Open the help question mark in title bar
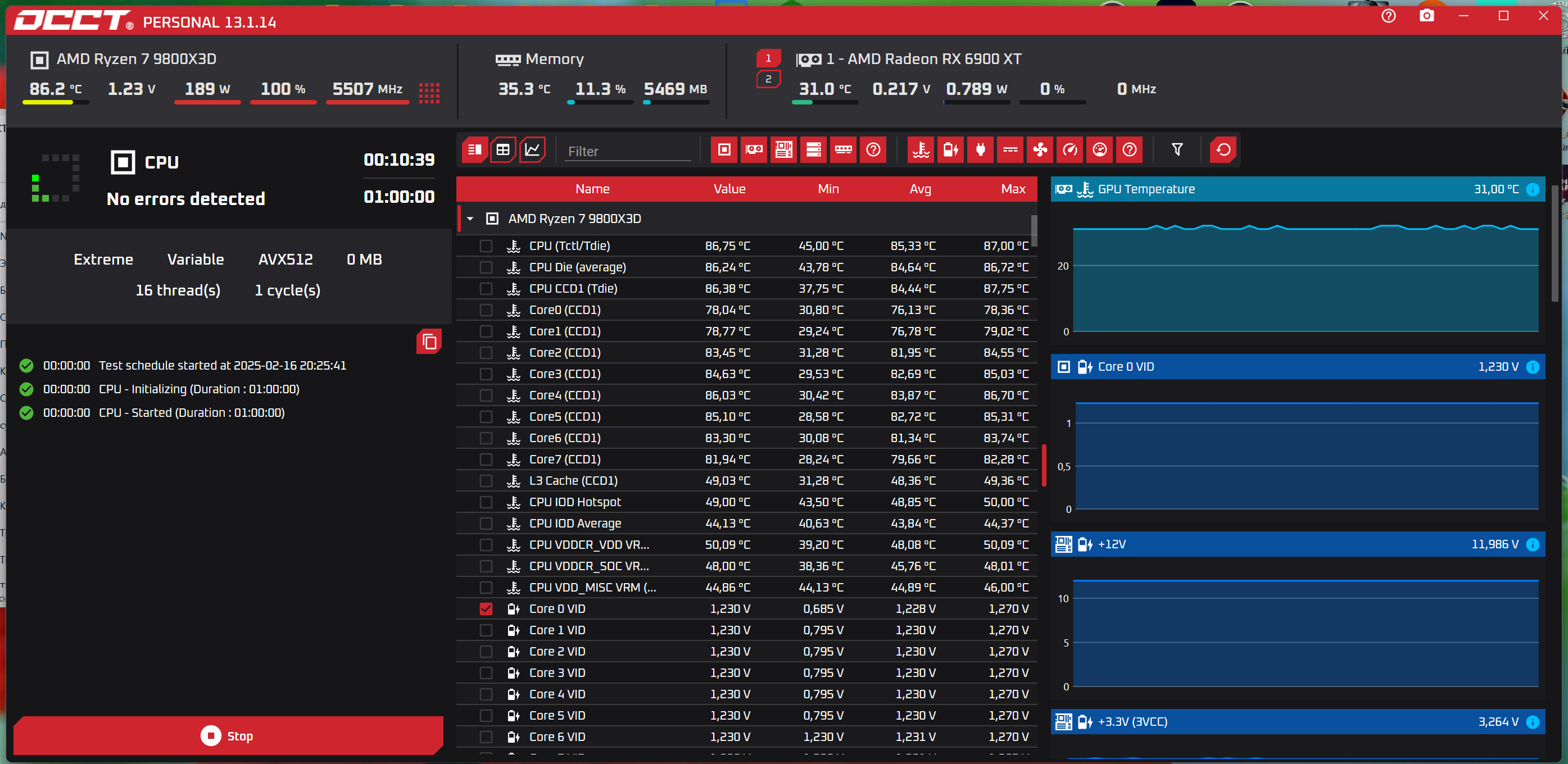Screen dimensions: 1568x764 [x=1388, y=16]
